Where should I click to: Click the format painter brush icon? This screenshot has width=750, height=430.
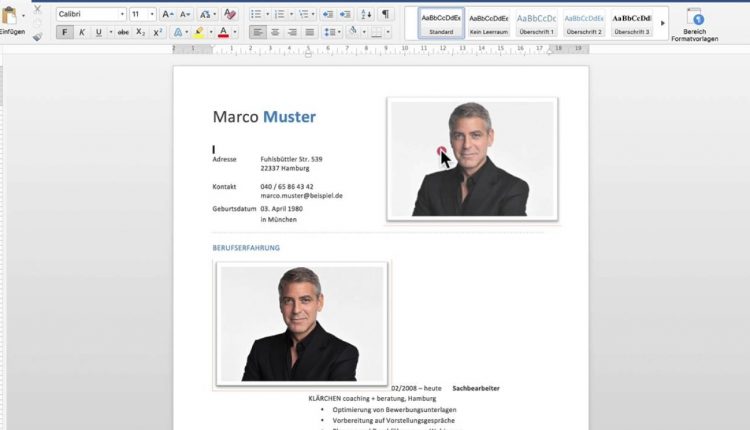[x=37, y=36]
